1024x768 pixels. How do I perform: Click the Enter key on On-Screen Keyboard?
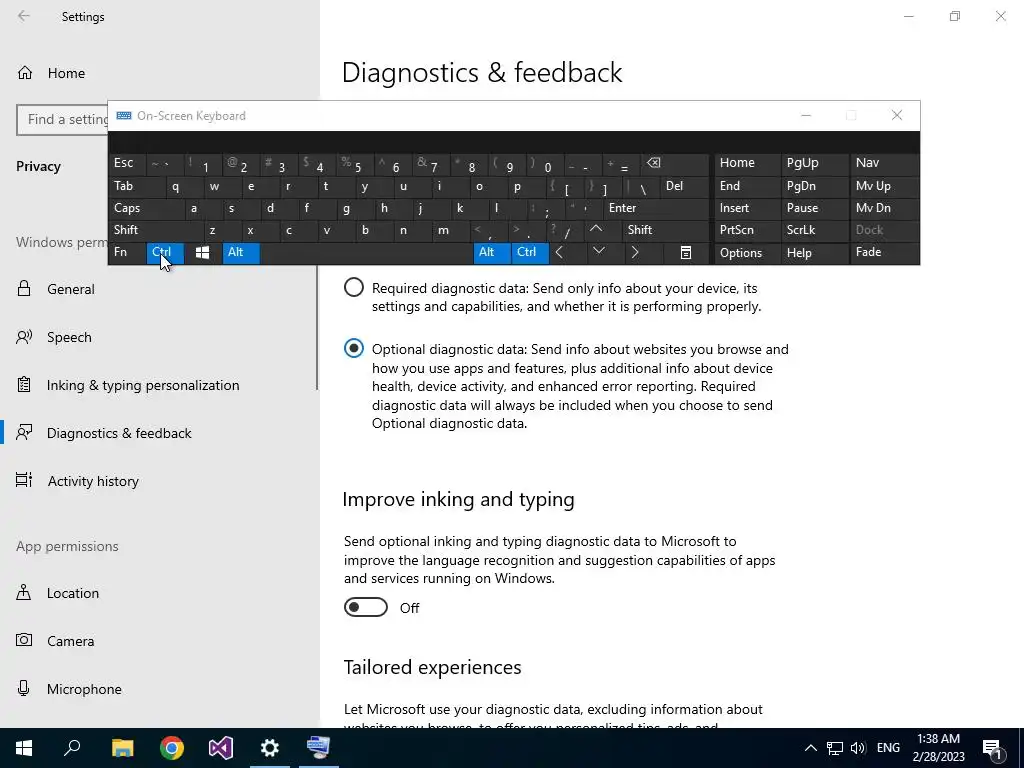point(656,208)
